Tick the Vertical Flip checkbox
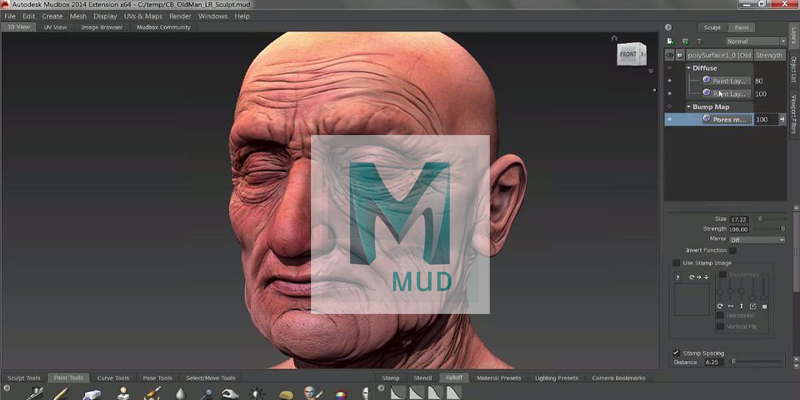Viewport: 800px width, 400px height. (x=720, y=327)
